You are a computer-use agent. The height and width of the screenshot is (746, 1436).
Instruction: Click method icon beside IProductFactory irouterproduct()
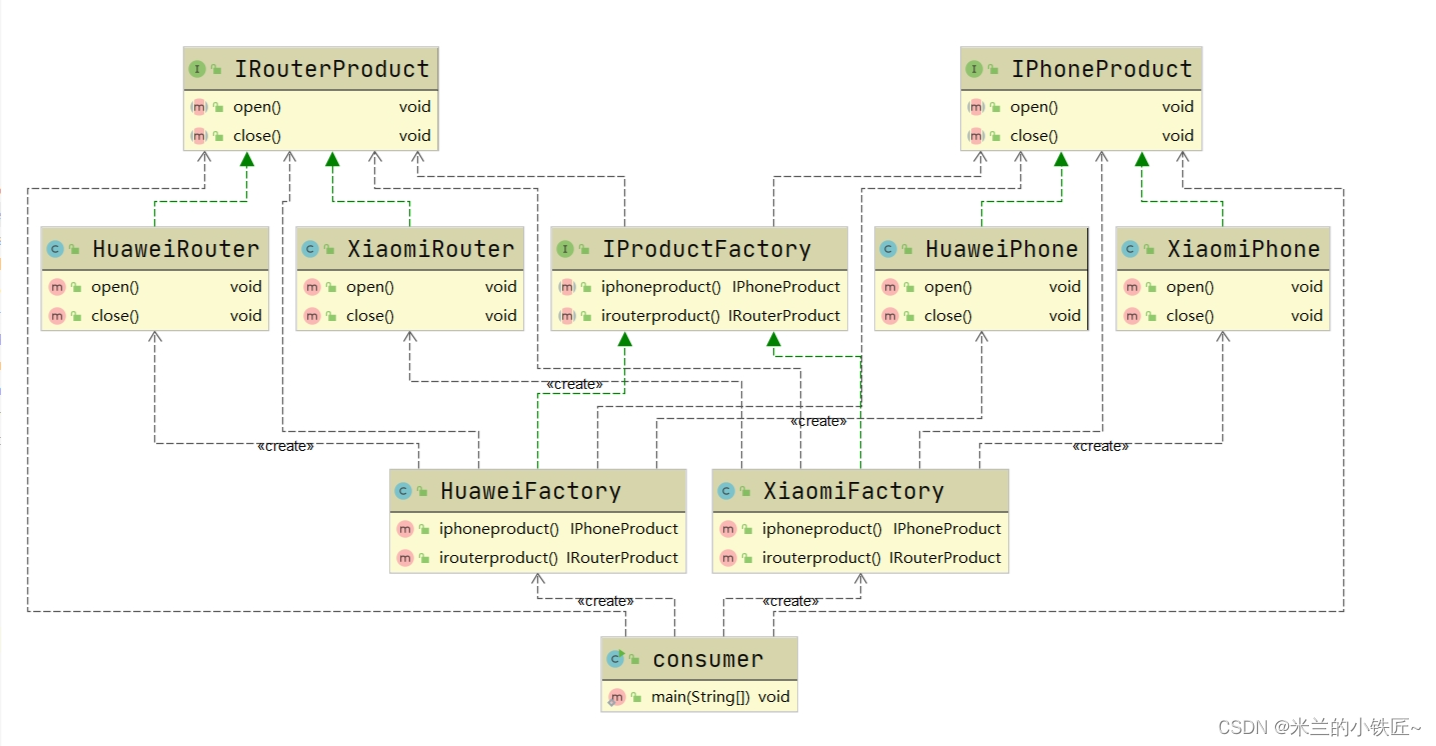[567, 316]
